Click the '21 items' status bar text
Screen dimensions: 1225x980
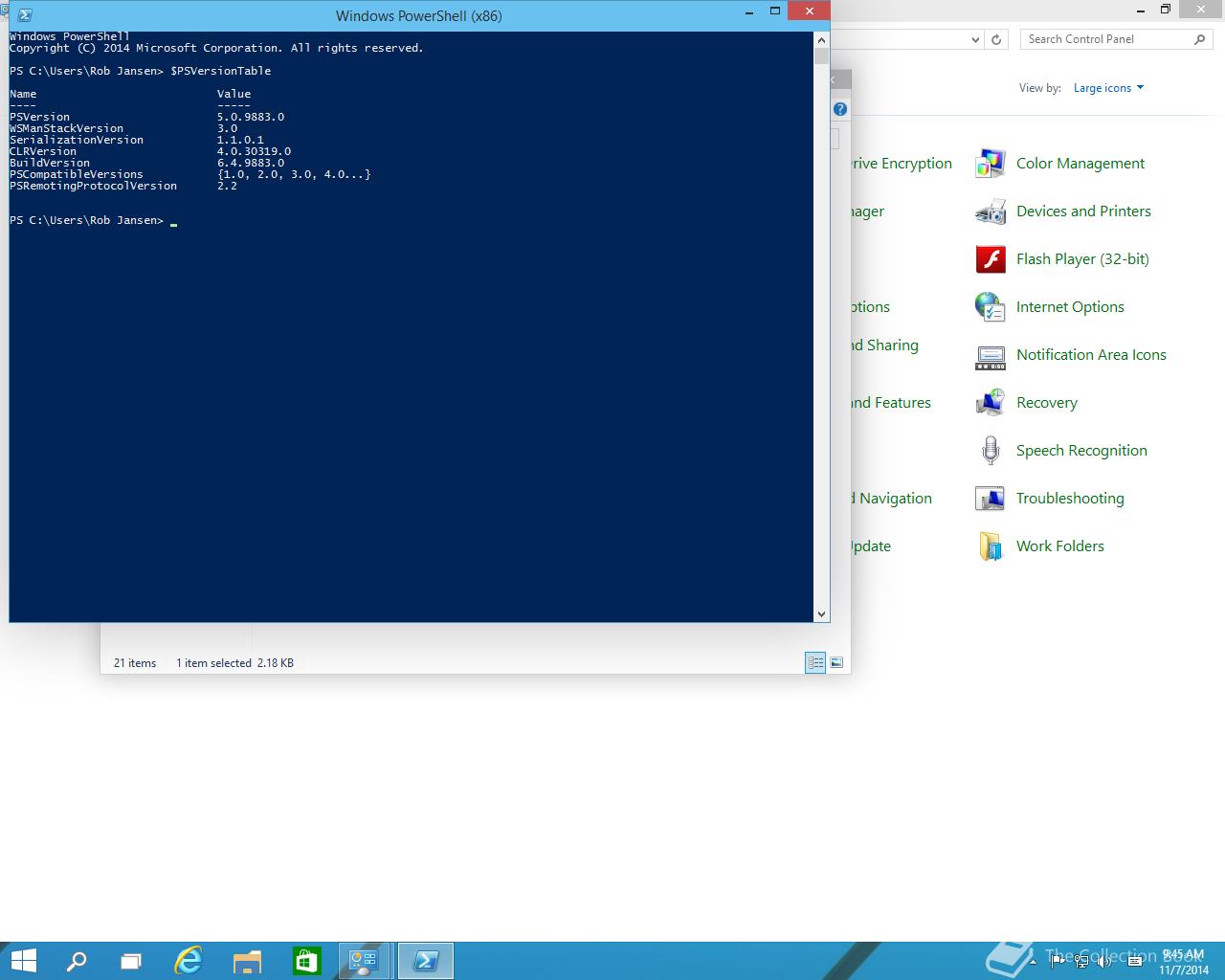tap(135, 662)
